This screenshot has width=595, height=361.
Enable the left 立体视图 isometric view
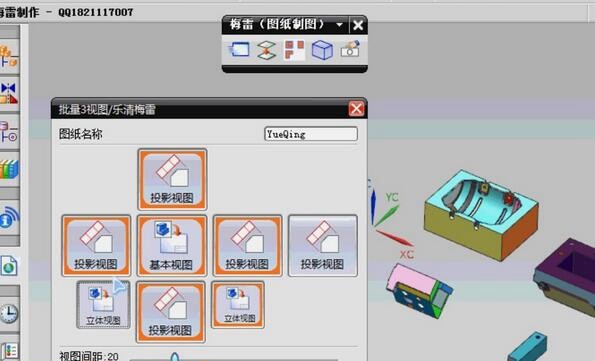coord(103,304)
